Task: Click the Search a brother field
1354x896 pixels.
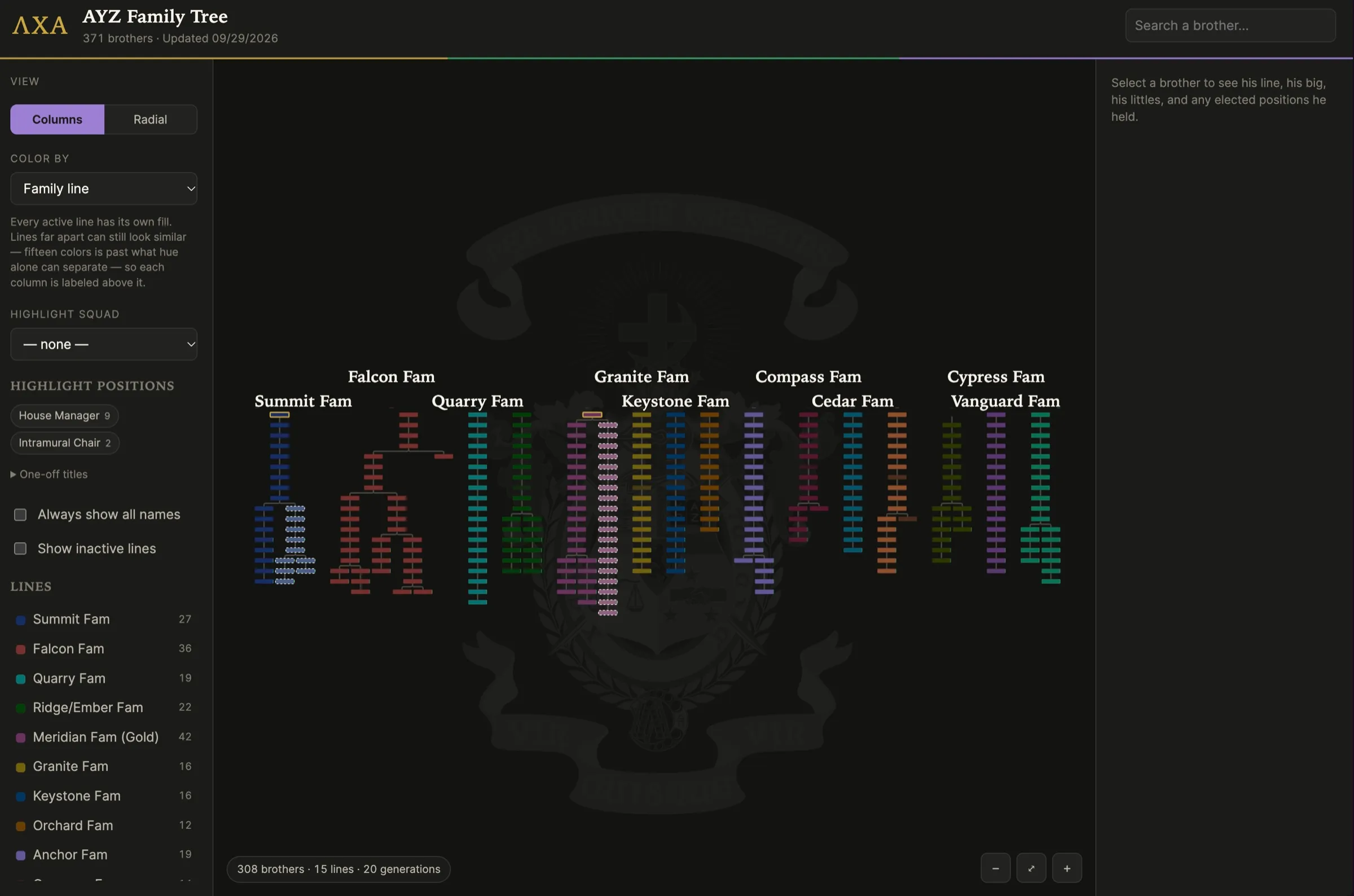Action: pyautogui.click(x=1230, y=25)
